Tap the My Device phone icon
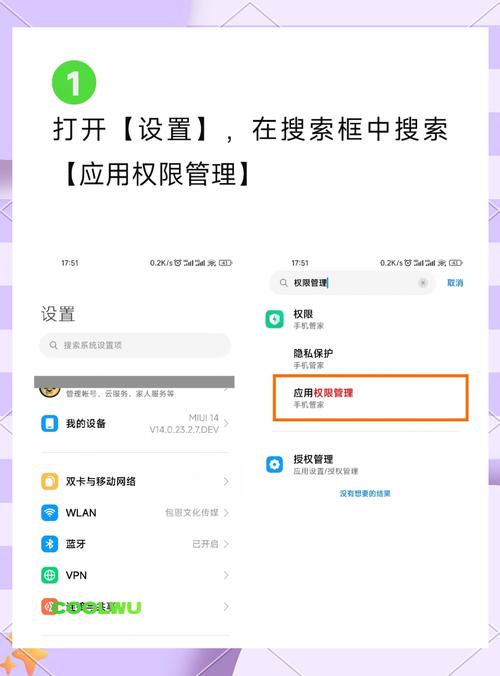Screen dimensions: 500x676 coord(50,423)
